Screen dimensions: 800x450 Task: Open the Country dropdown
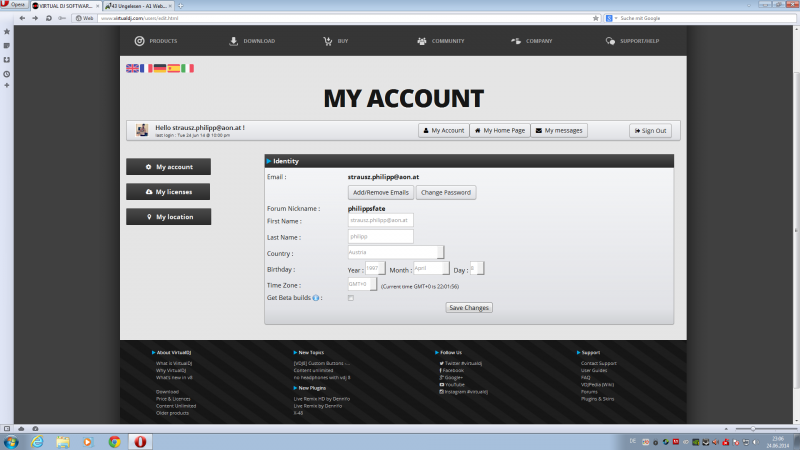click(395, 253)
